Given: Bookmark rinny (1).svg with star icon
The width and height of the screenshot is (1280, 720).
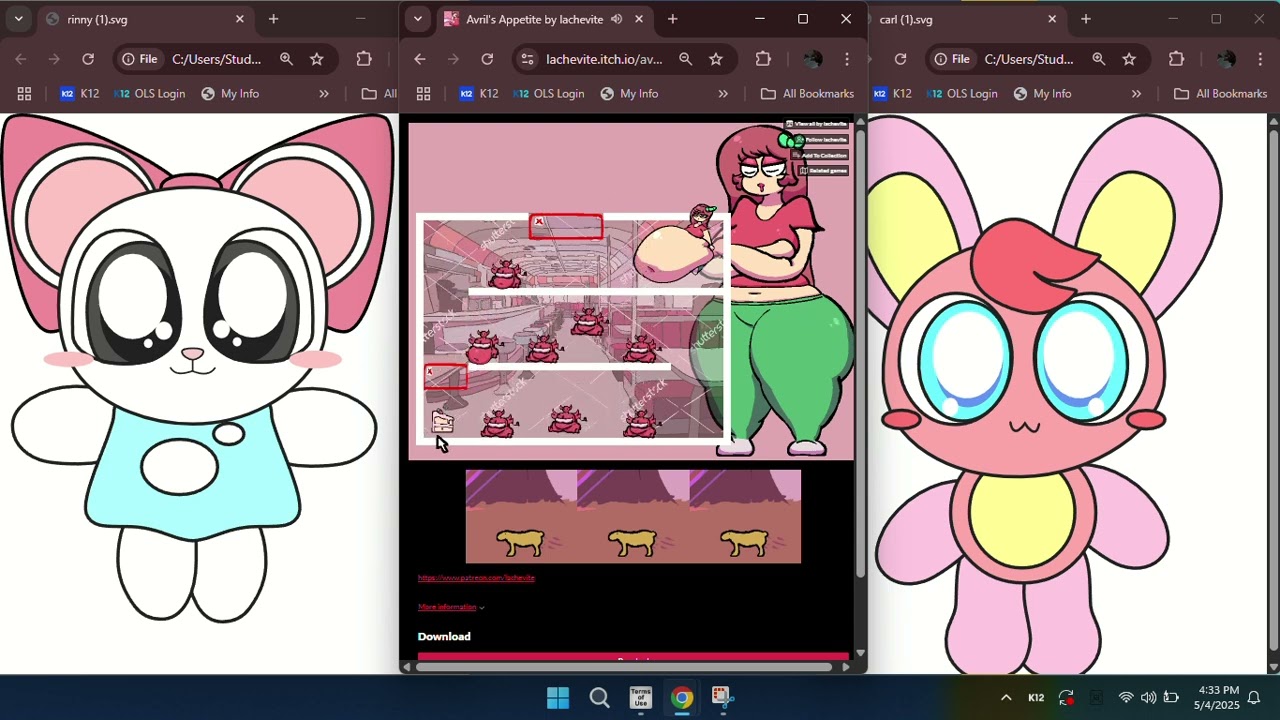Looking at the screenshot, I should 317,59.
